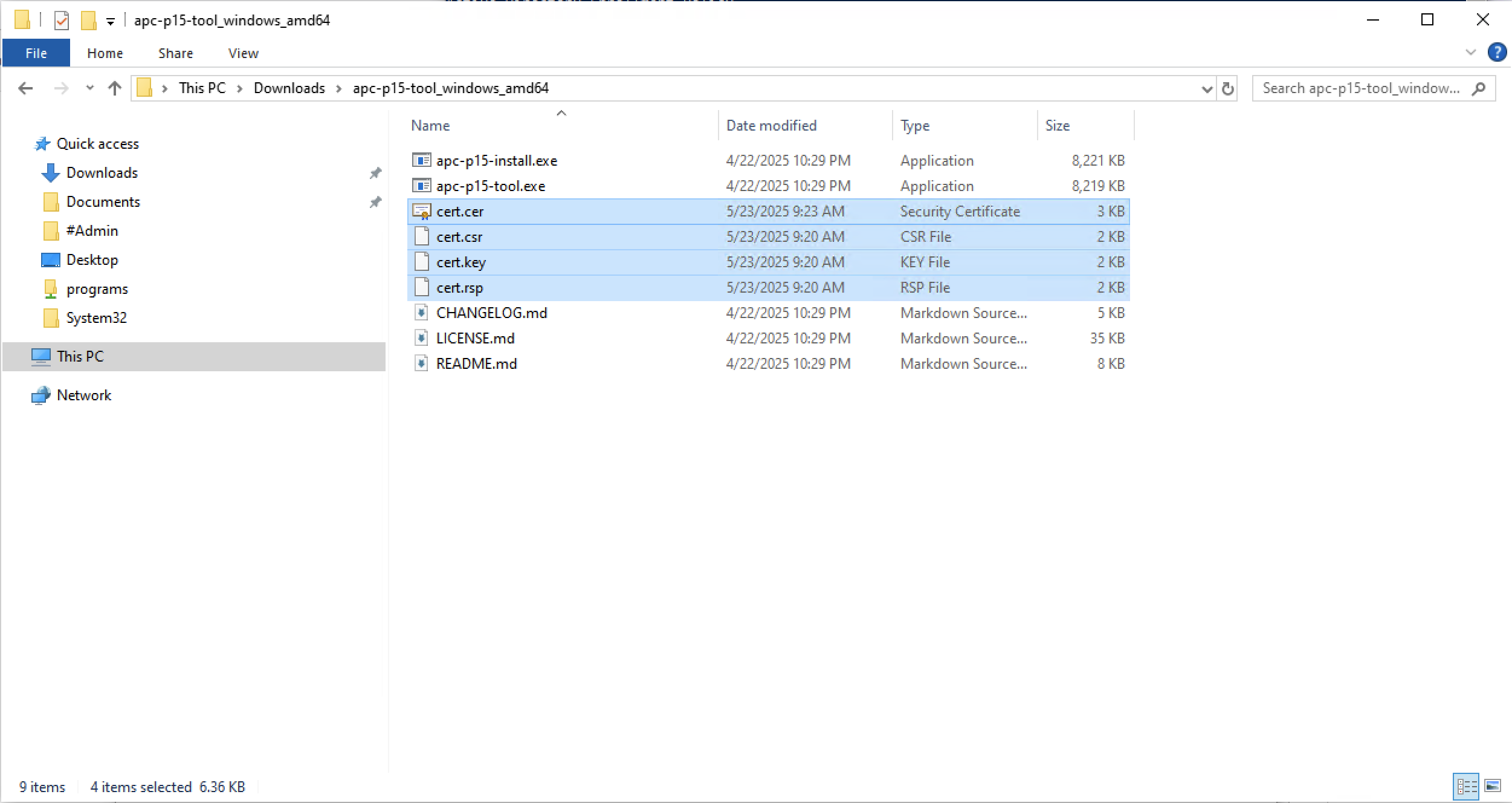The height and width of the screenshot is (803, 1512).
Task: Open the View ribbon tab
Action: (244, 53)
